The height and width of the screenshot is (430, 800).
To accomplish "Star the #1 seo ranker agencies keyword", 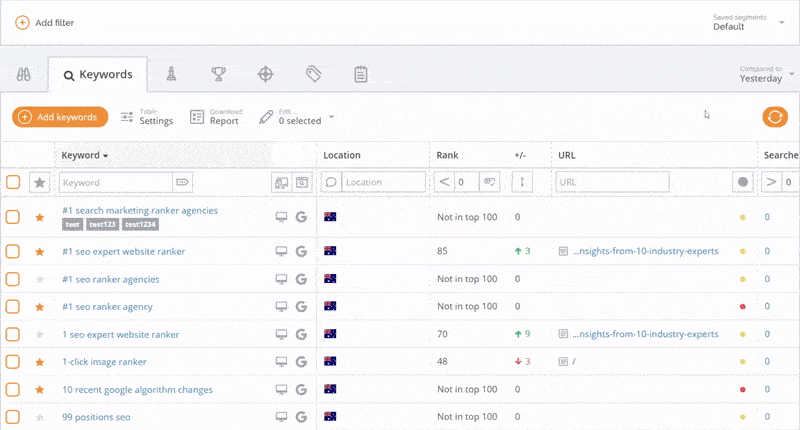I will tap(39, 279).
